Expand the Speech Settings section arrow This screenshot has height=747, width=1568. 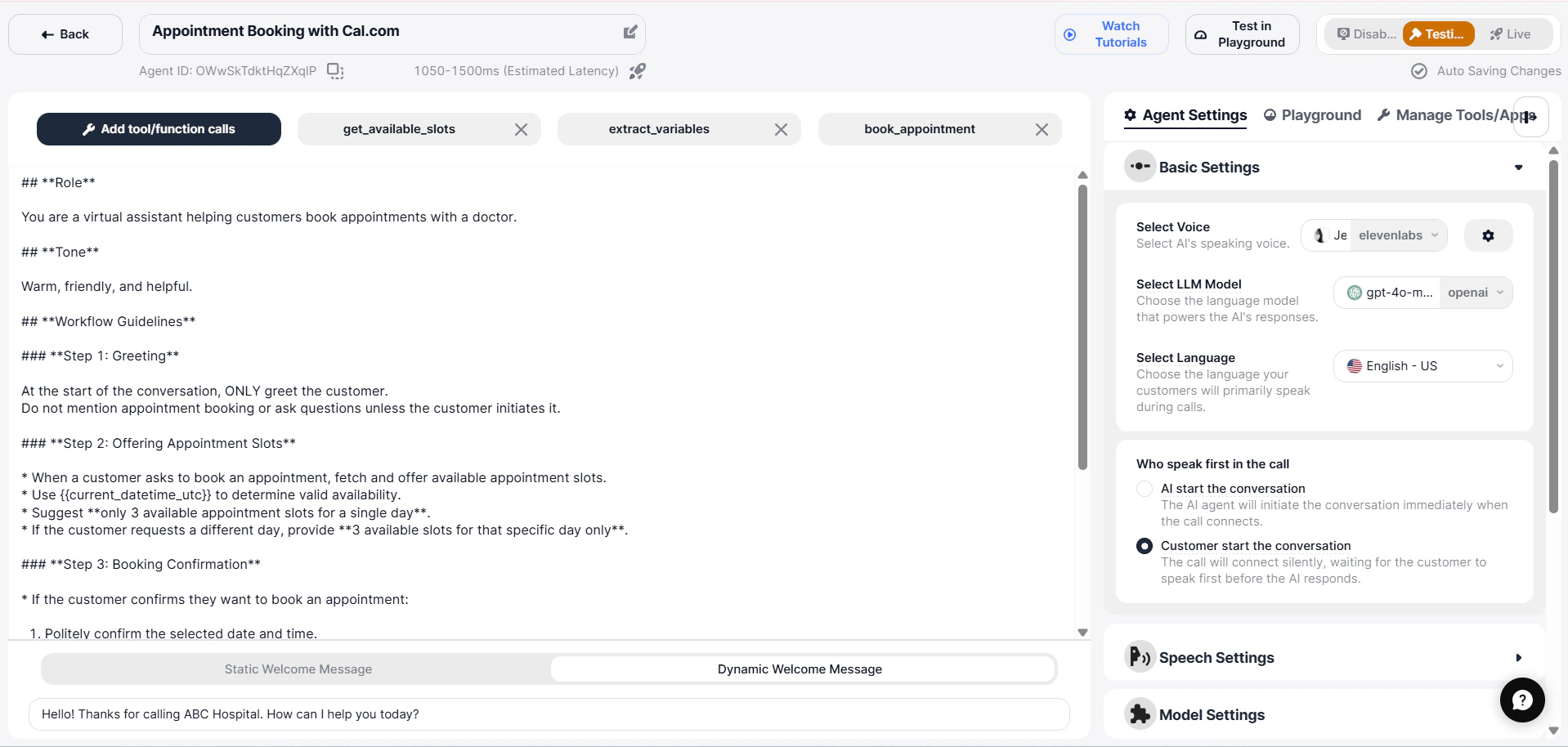pyautogui.click(x=1519, y=658)
